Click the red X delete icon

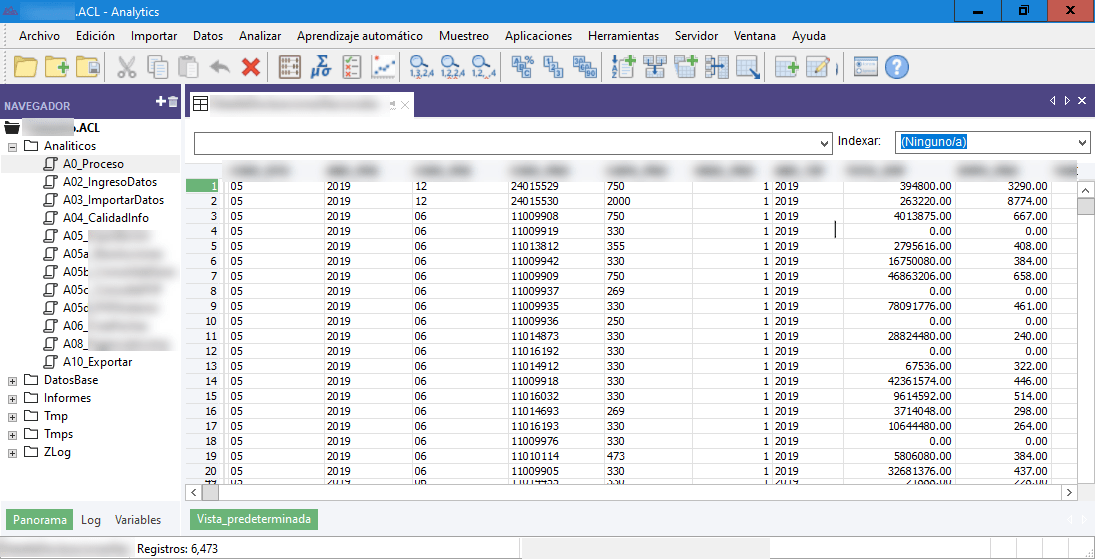[x=251, y=67]
